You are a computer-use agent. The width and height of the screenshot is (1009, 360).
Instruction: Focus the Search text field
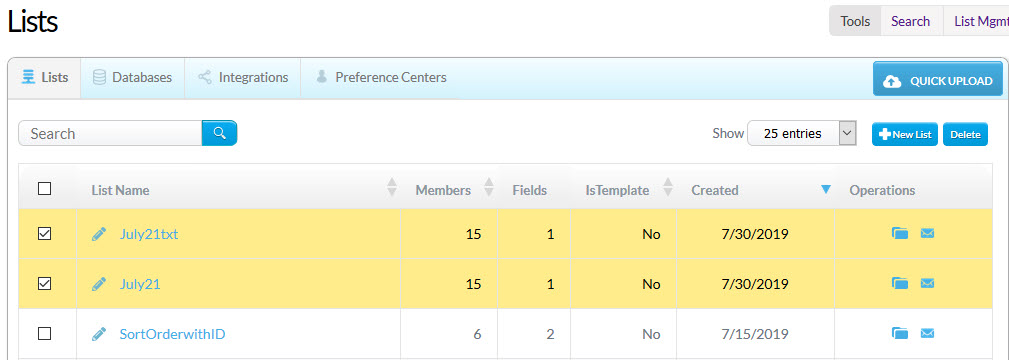click(110, 133)
